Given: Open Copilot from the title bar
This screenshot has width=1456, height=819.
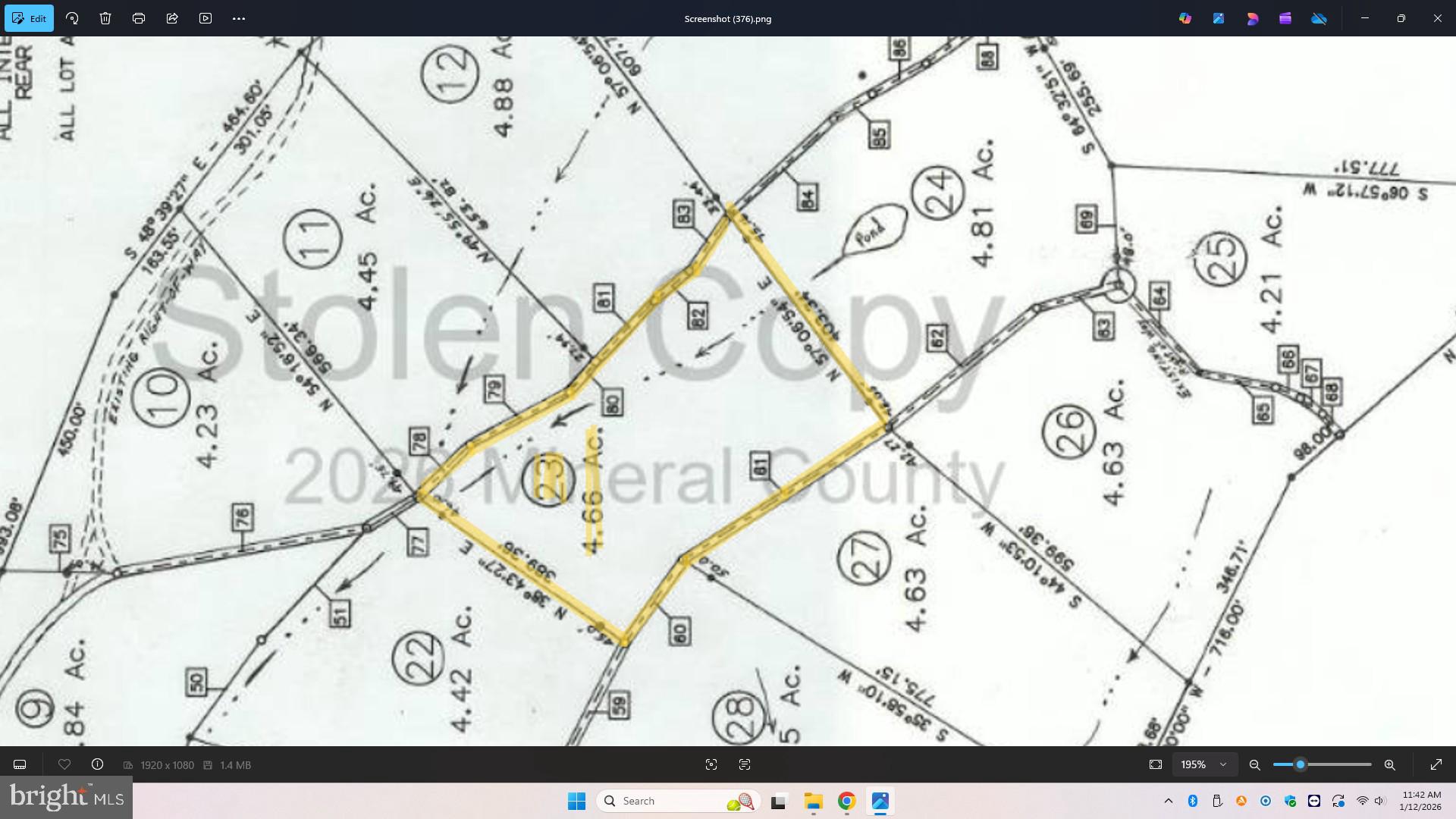Looking at the screenshot, I should coord(1185,17).
